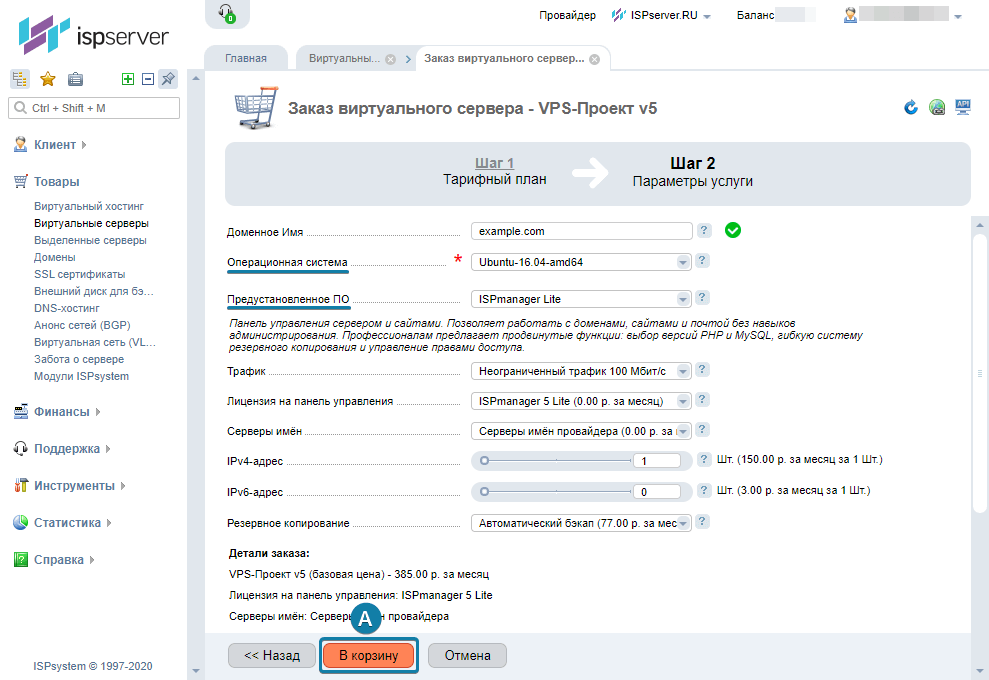The width and height of the screenshot is (989, 680).
Task: Expand the Инструменты menu section
Action: point(69,486)
